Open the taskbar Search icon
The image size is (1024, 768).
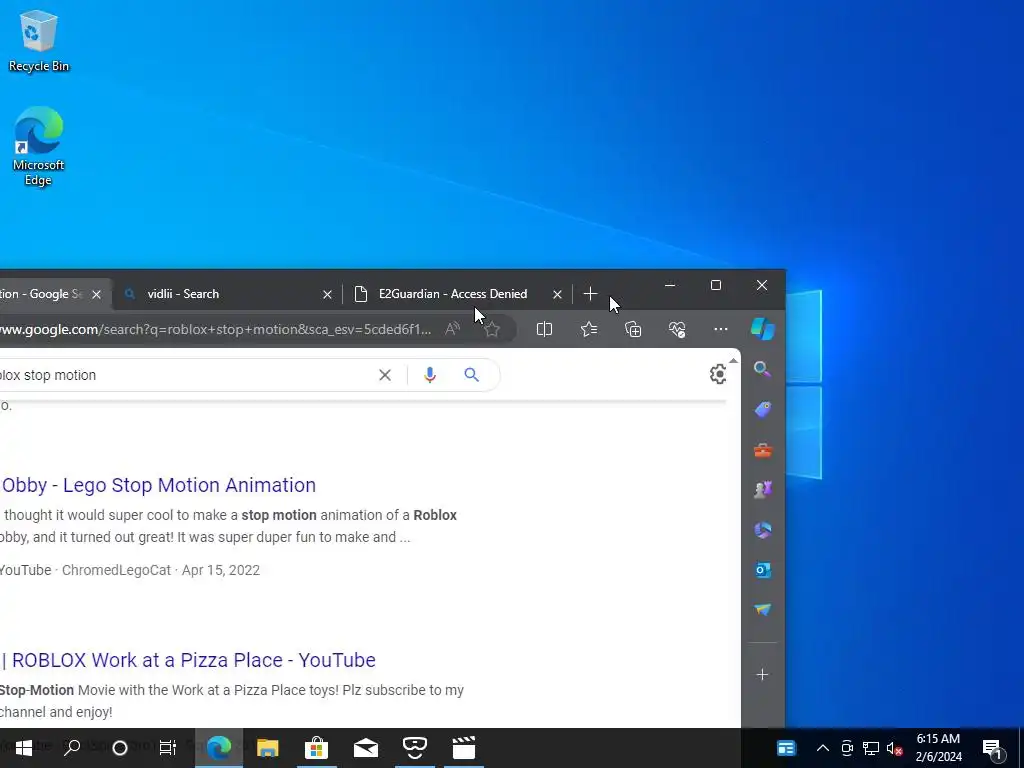click(x=72, y=748)
